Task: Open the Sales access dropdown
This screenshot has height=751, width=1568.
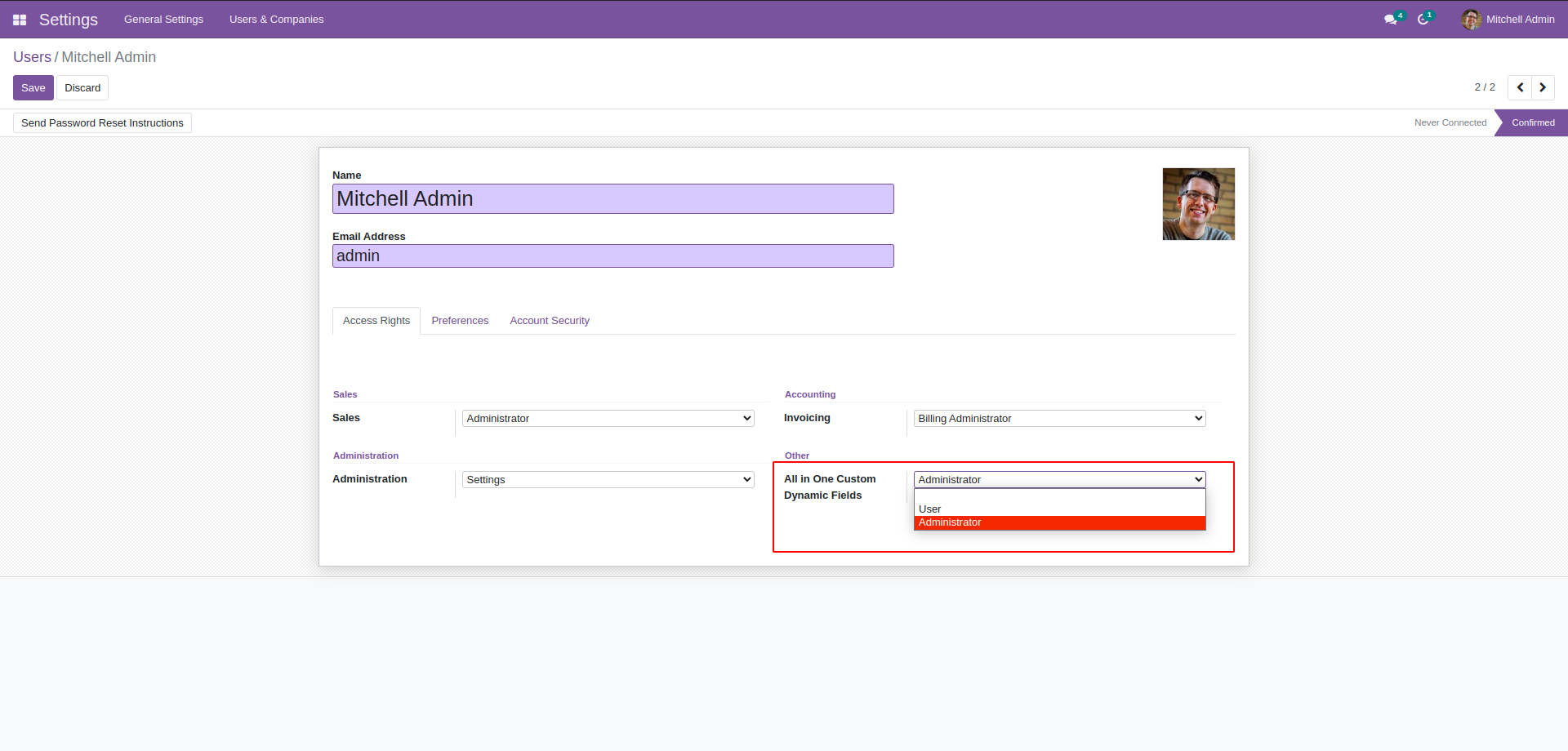Action: [x=608, y=419]
